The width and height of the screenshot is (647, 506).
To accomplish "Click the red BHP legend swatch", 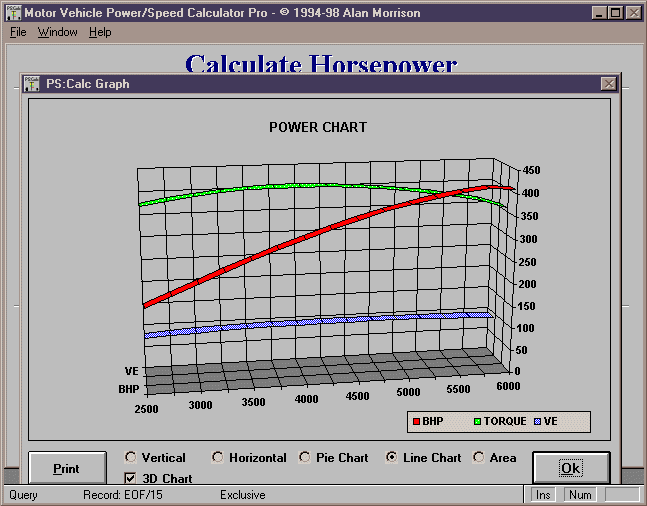I will coord(416,421).
